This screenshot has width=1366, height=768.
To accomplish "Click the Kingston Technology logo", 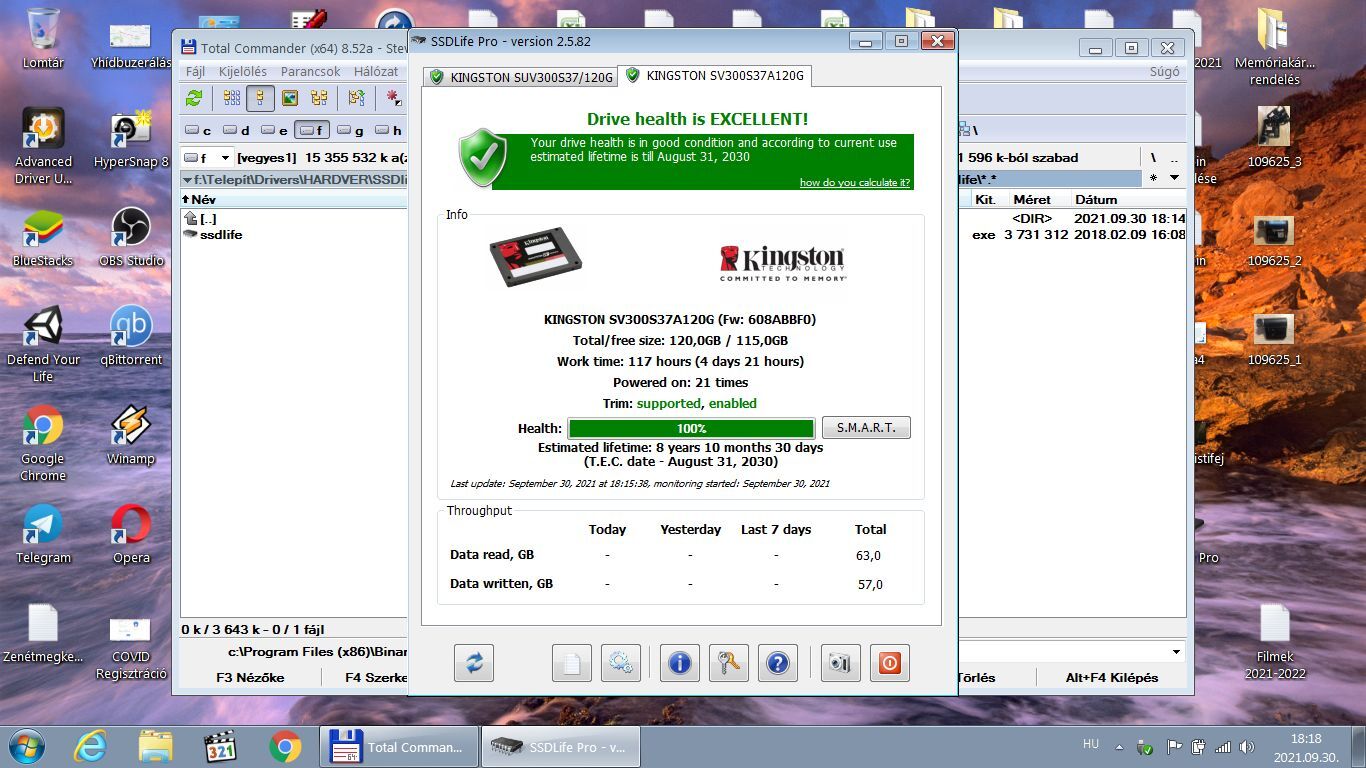I will coord(782,263).
